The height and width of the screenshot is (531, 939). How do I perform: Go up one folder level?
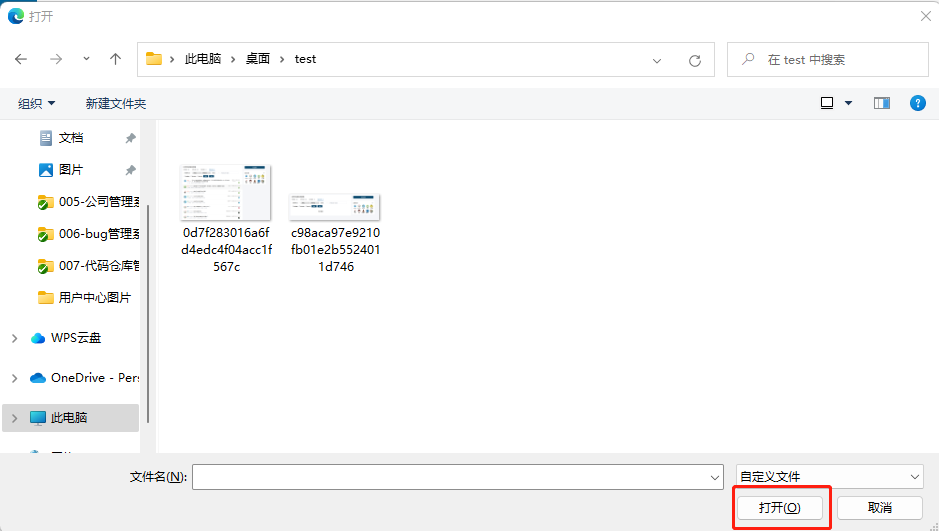(x=115, y=60)
